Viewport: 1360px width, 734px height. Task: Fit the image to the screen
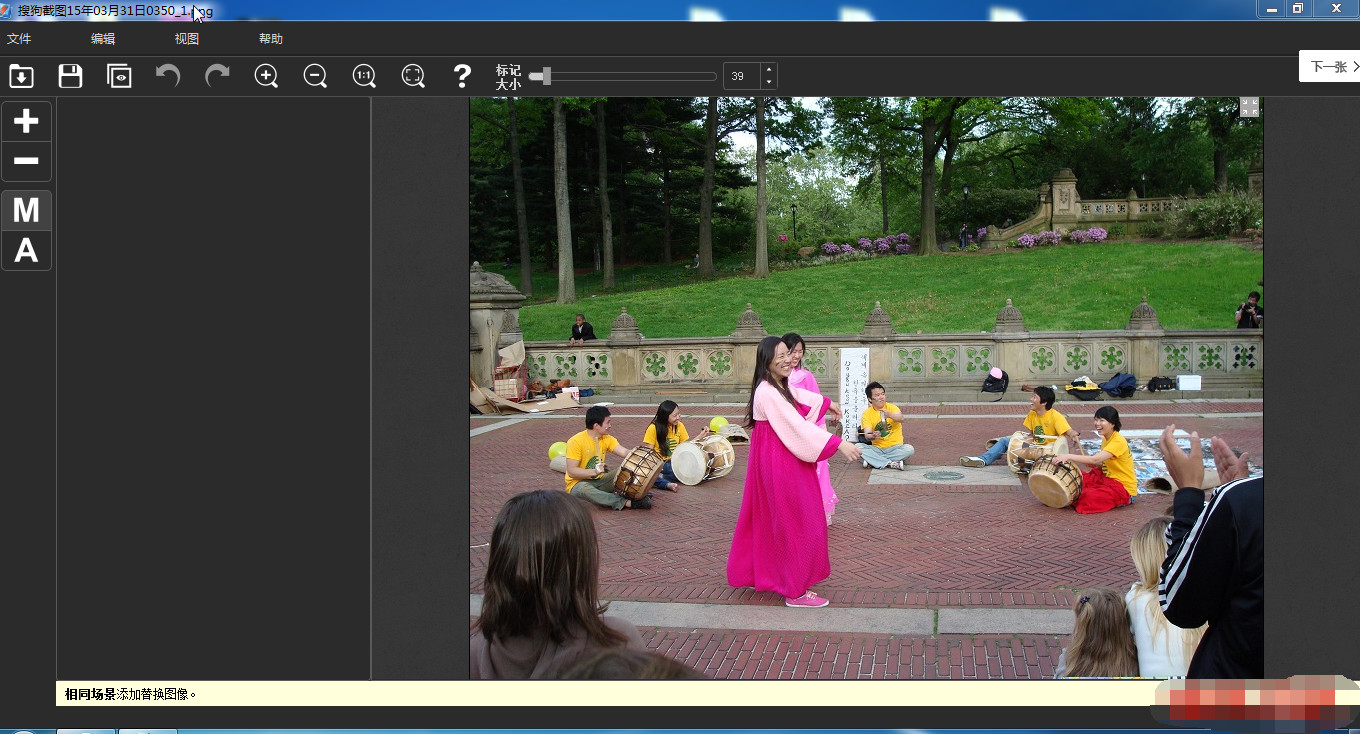[413, 76]
